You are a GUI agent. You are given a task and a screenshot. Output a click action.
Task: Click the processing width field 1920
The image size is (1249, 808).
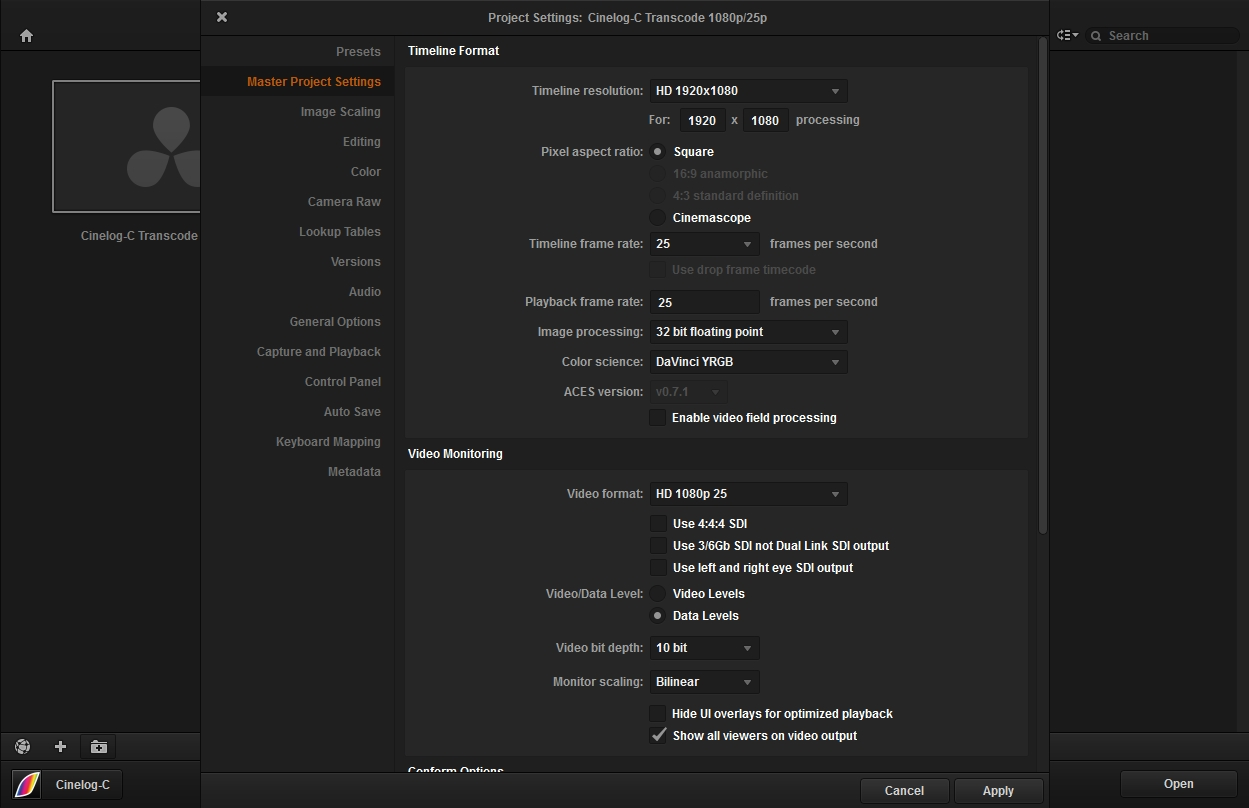702,120
